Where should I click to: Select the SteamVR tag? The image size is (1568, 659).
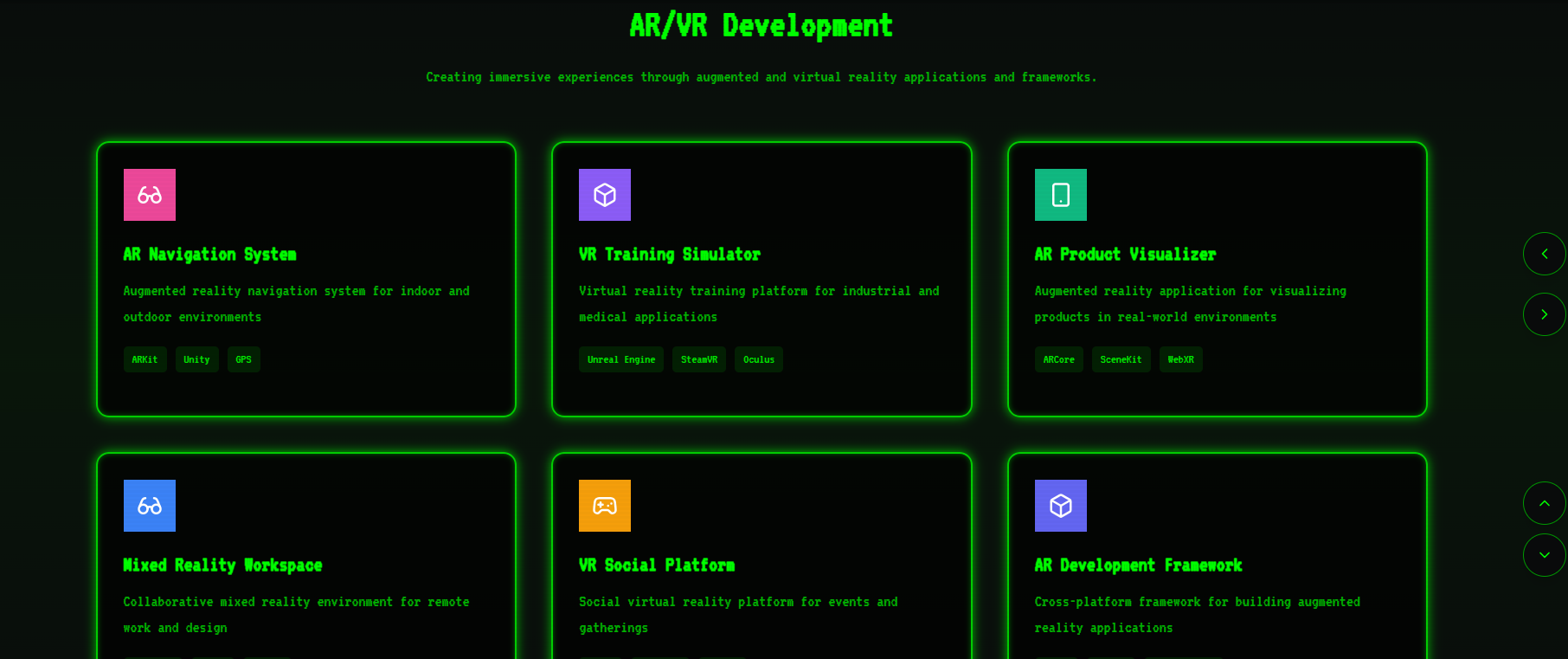click(699, 359)
